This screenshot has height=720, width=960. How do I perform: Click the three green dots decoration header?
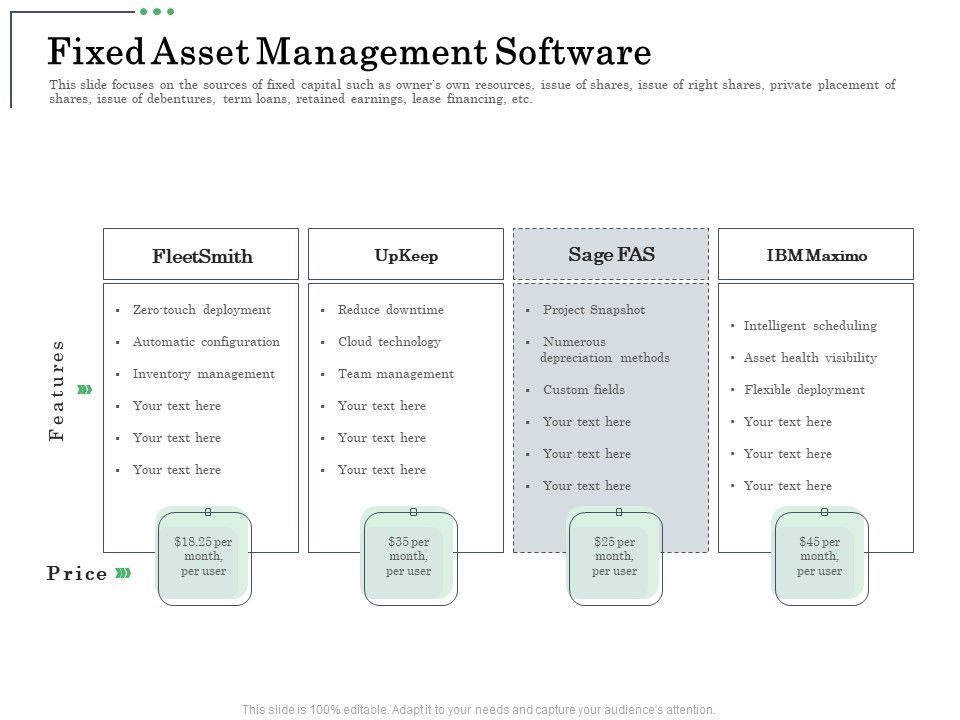click(x=157, y=12)
